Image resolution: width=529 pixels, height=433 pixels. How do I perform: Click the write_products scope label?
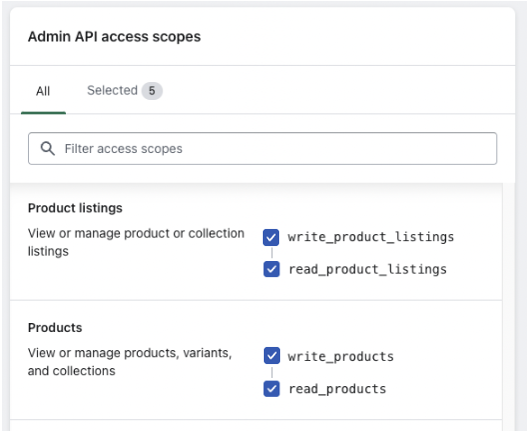pyautogui.click(x=341, y=357)
